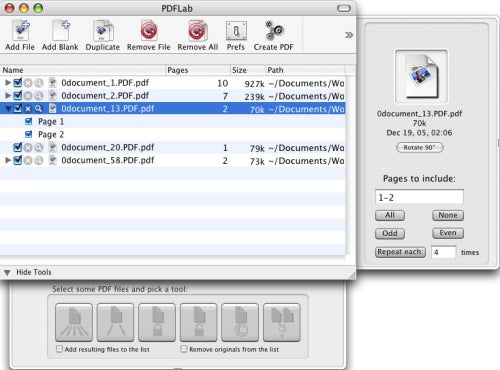This screenshot has height=370, width=500.
Task: Click the remove (x) icon on 0document_1.PDF.pdf
Action: [x=28, y=83]
